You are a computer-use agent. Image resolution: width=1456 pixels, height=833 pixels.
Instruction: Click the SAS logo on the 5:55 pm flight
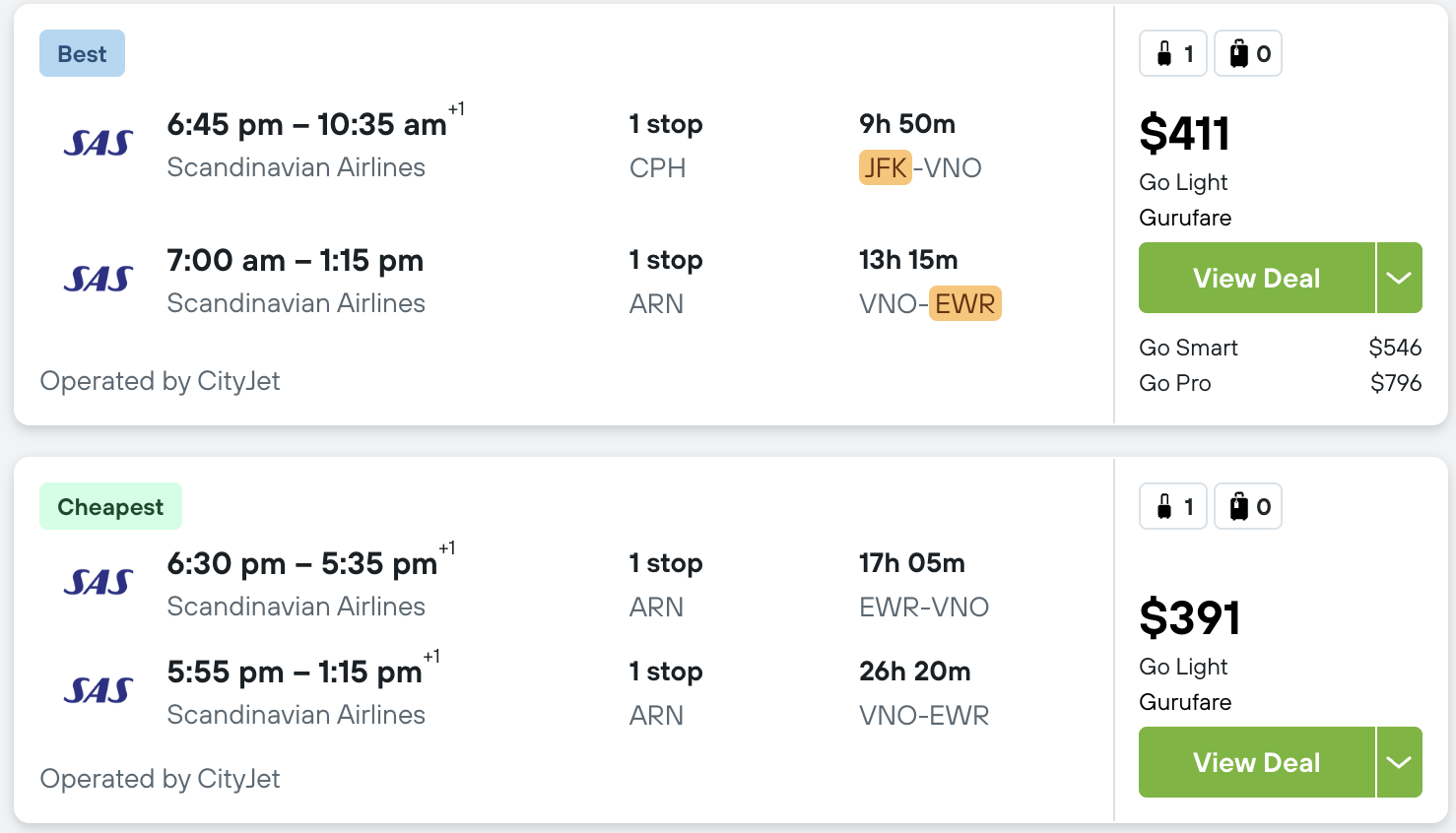pyautogui.click(x=98, y=691)
